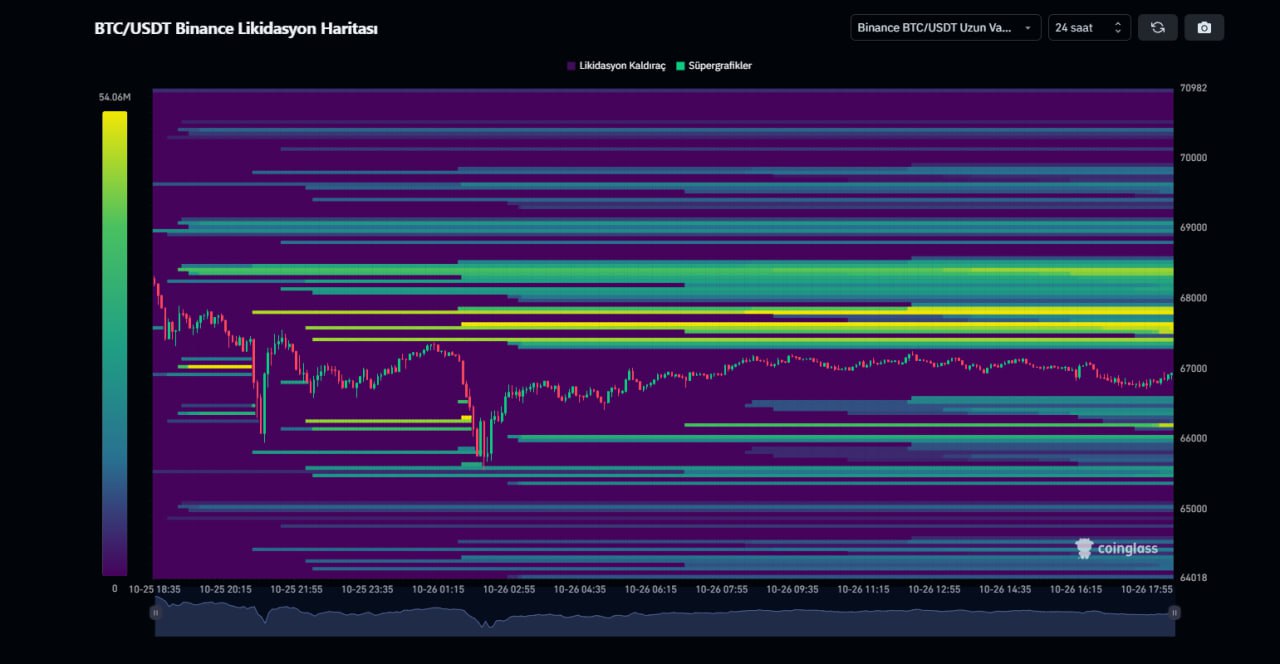This screenshot has width=1280, height=664.
Task: Click the 10-26 02:55 time axis label
Action: click(509, 590)
